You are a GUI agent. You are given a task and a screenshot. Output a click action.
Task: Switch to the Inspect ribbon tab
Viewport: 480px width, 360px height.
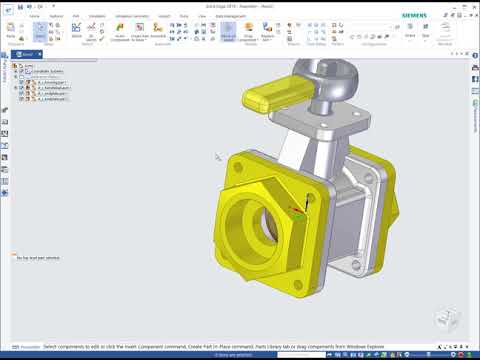tap(164, 16)
